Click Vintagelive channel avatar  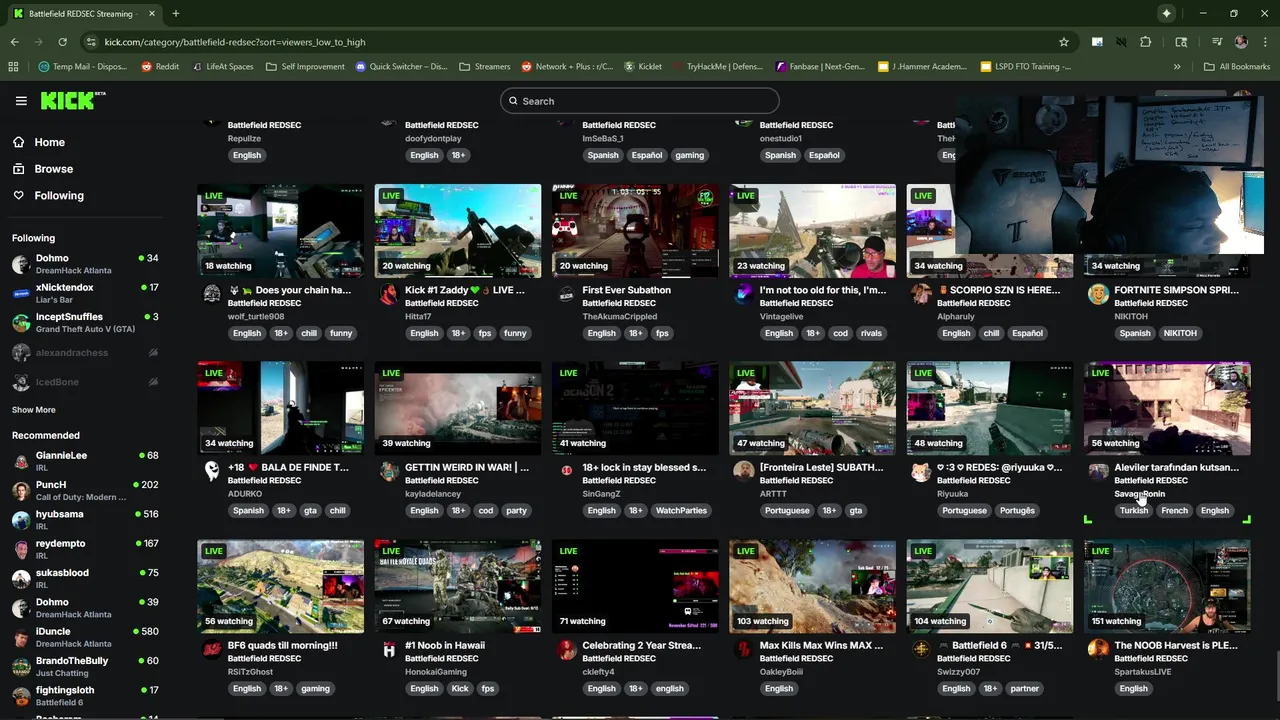pyautogui.click(x=743, y=294)
